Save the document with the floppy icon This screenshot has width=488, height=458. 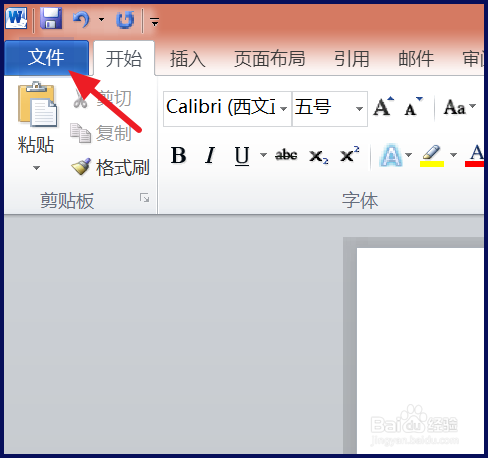(51, 18)
